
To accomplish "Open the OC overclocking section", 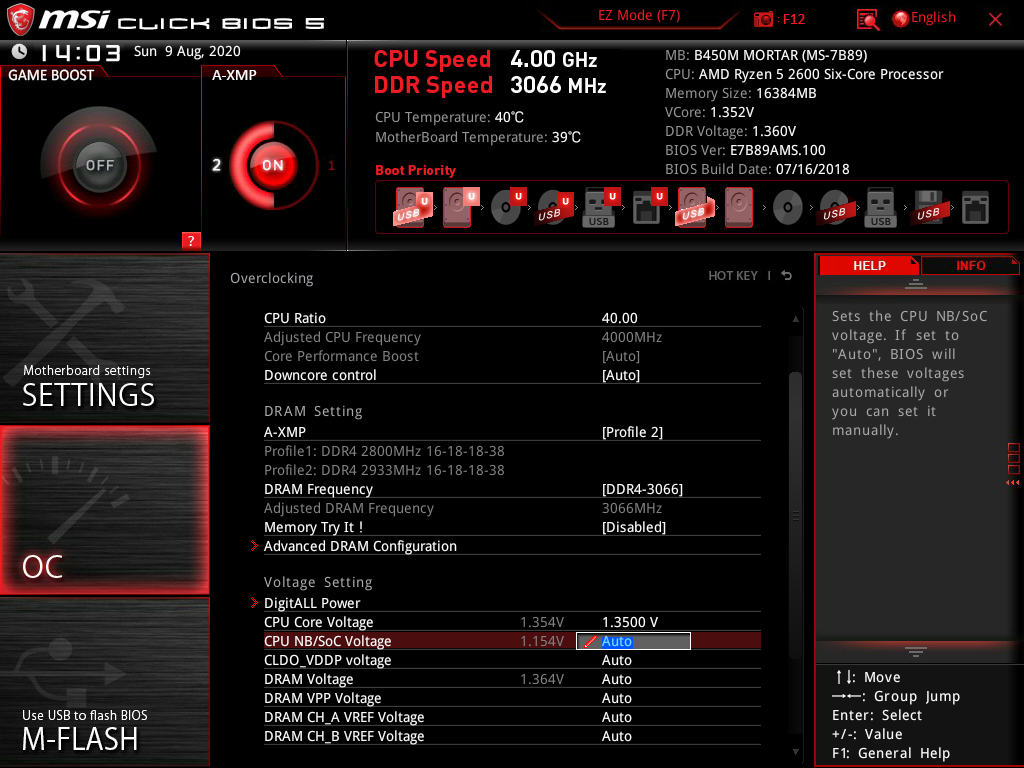I will (104, 511).
